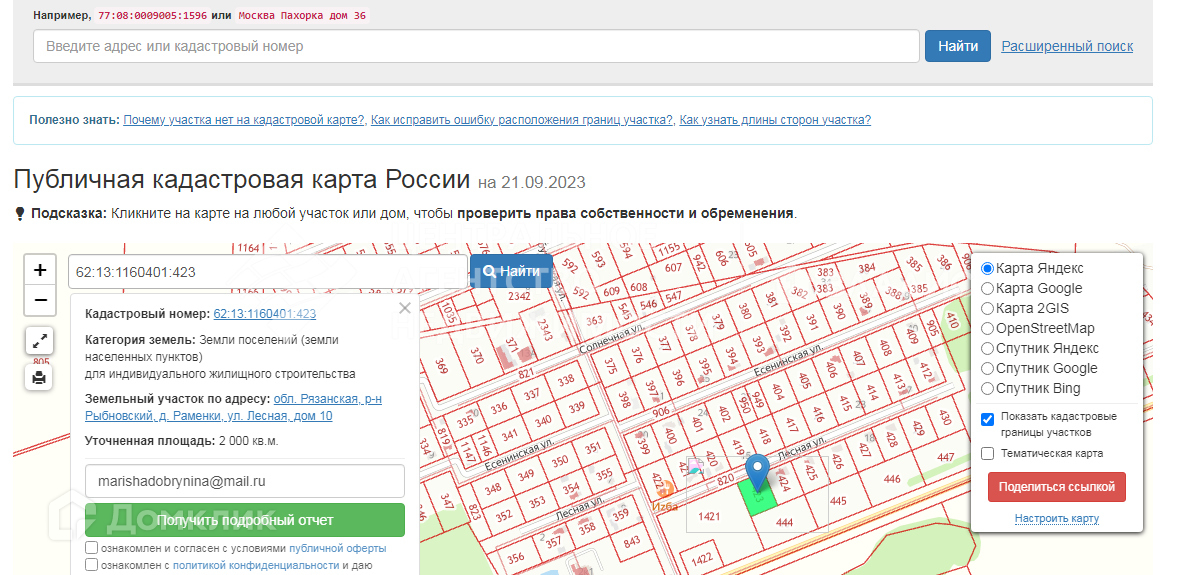Click Получить подробный отчет button
1196x575 pixels.
(x=245, y=520)
